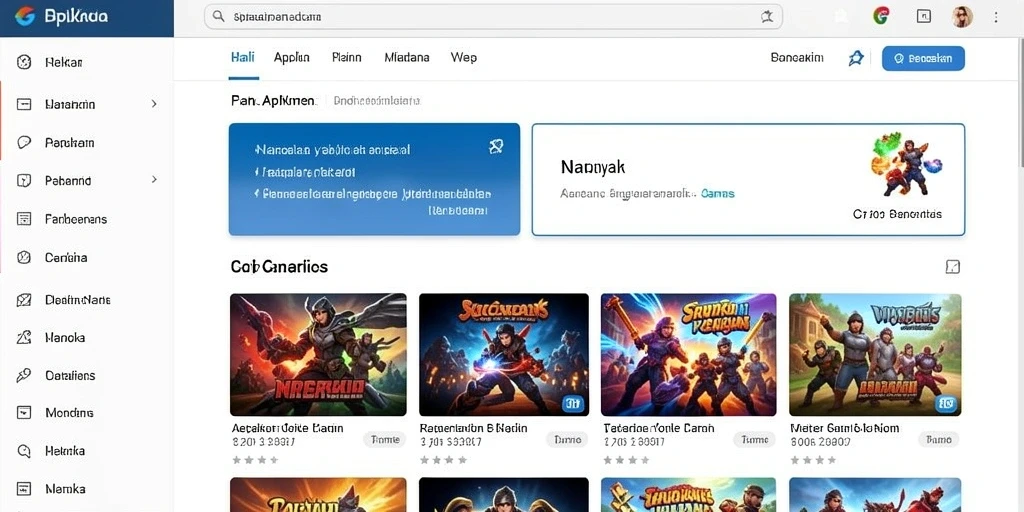
Task: Click the Pan. Aplkmen heading
Action: pos(273,101)
